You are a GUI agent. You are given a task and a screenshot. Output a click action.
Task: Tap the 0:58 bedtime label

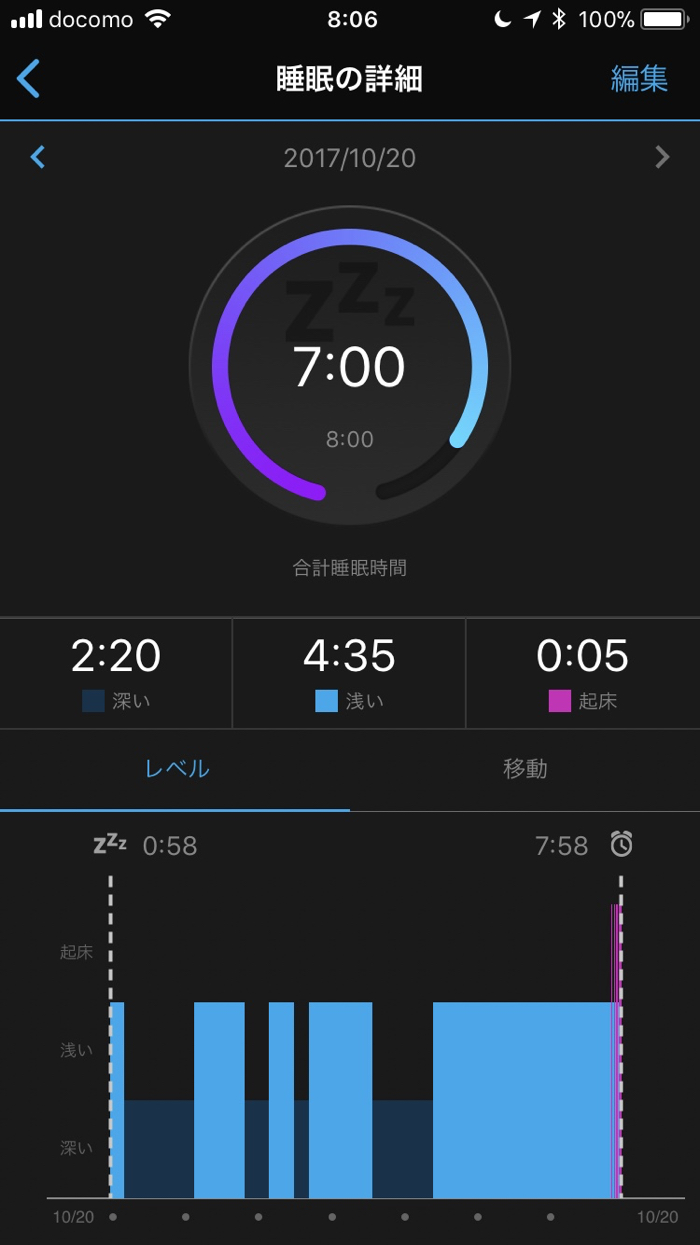(x=170, y=846)
